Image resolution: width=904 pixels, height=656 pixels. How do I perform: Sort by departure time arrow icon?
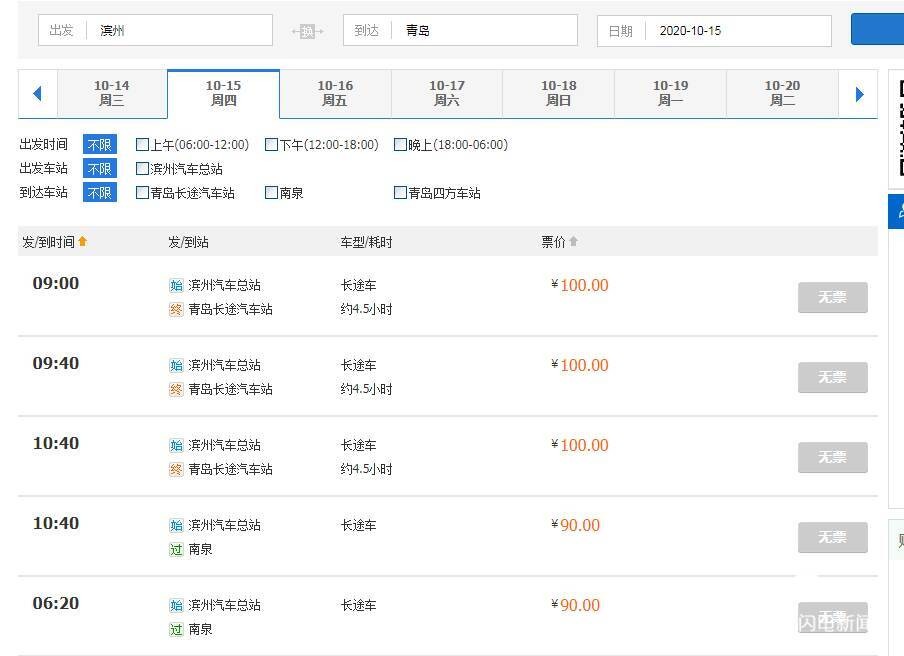83,241
